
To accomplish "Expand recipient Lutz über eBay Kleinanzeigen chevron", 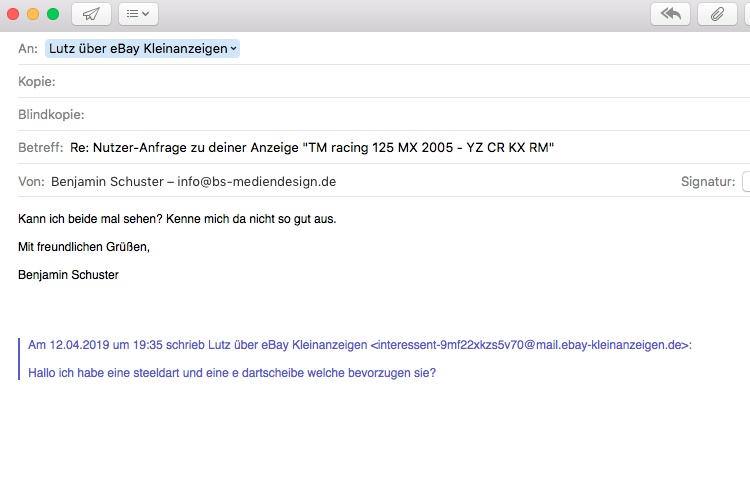I will coord(233,49).
